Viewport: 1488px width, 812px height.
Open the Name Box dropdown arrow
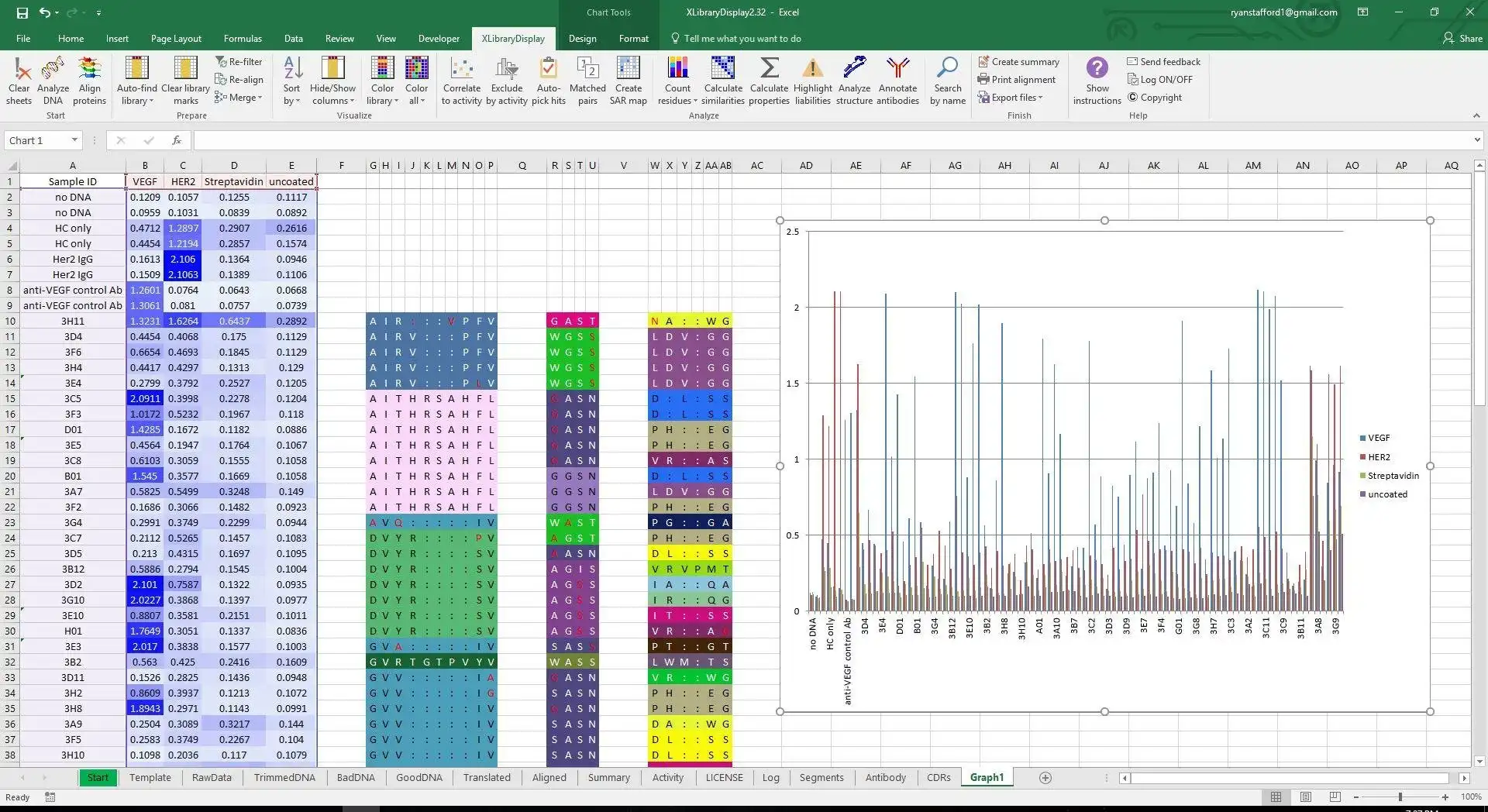[74, 140]
